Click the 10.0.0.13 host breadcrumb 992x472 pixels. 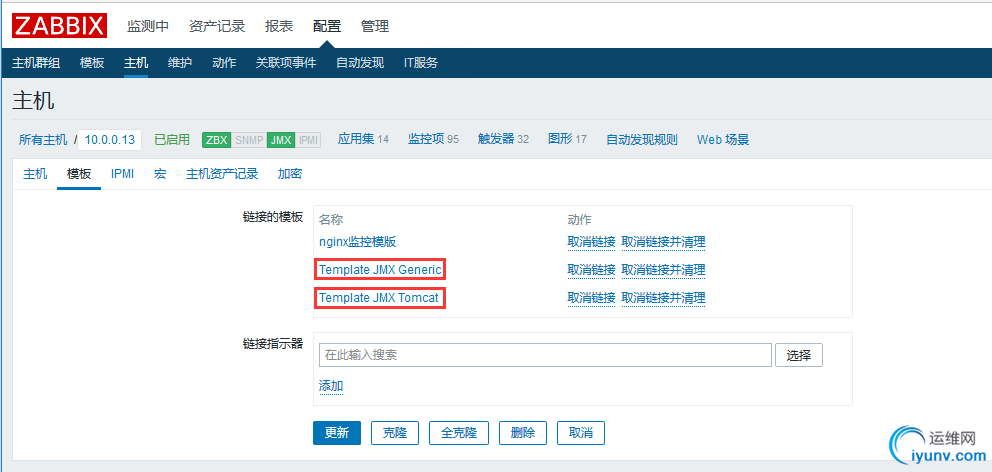(x=109, y=140)
